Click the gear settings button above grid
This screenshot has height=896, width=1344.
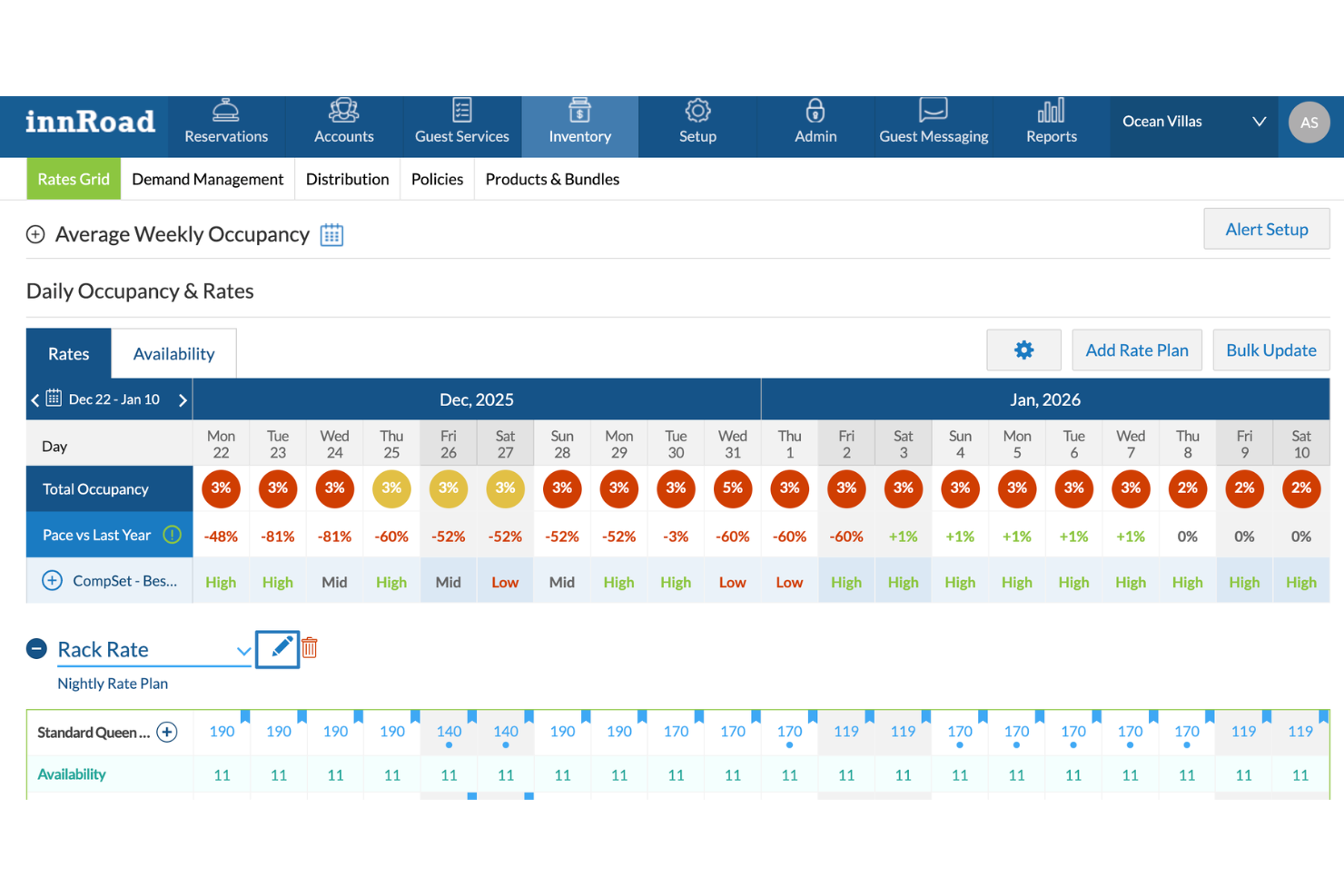point(1023,350)
